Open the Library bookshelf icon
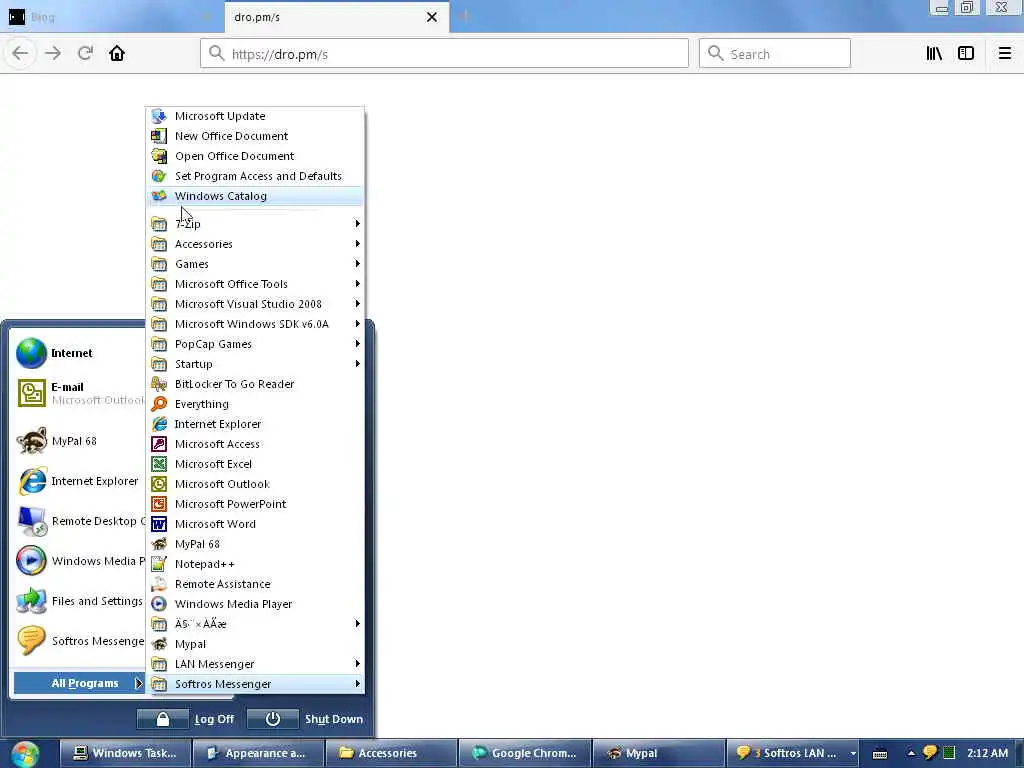 (x=934, y=54)
